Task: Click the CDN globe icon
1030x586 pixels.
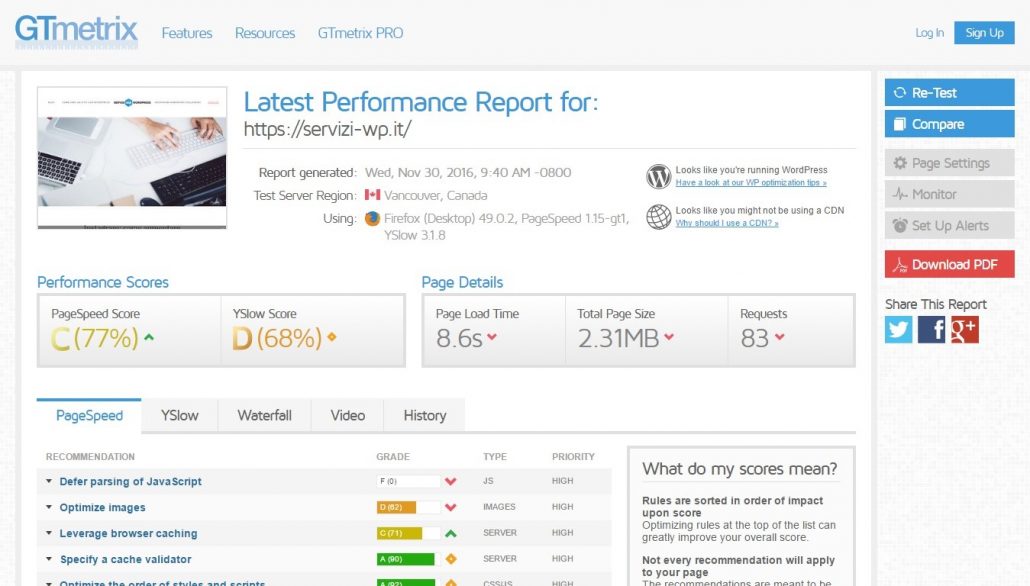Action: click(658, 217)
